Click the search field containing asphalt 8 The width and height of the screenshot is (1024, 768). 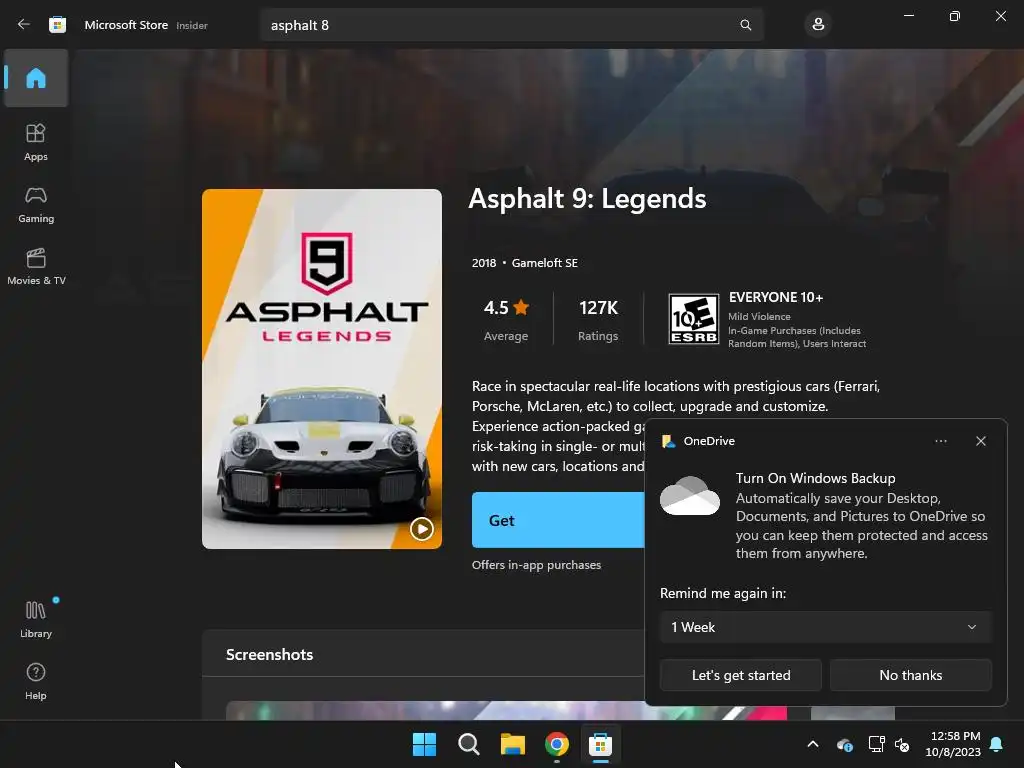[511, 25]
